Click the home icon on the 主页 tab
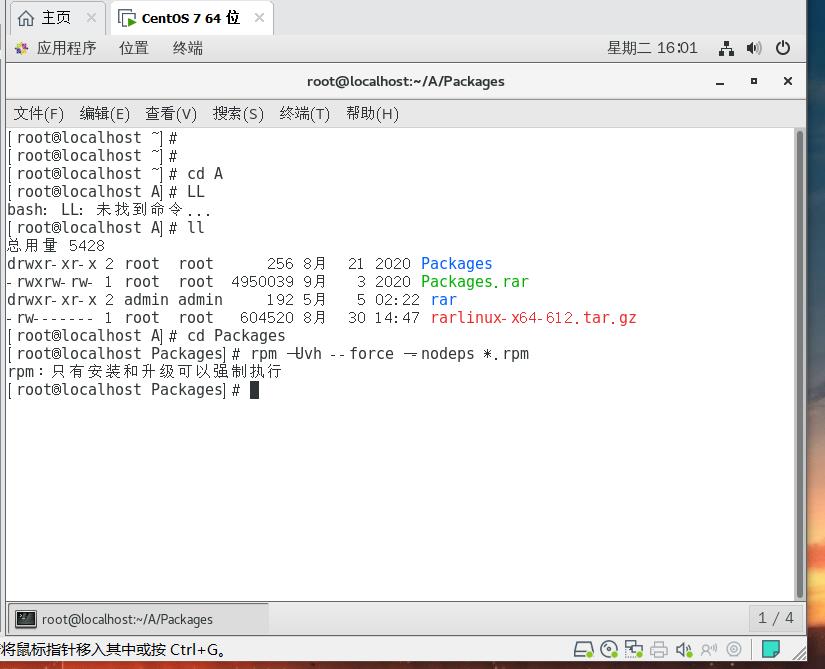 tap(25, 18)
